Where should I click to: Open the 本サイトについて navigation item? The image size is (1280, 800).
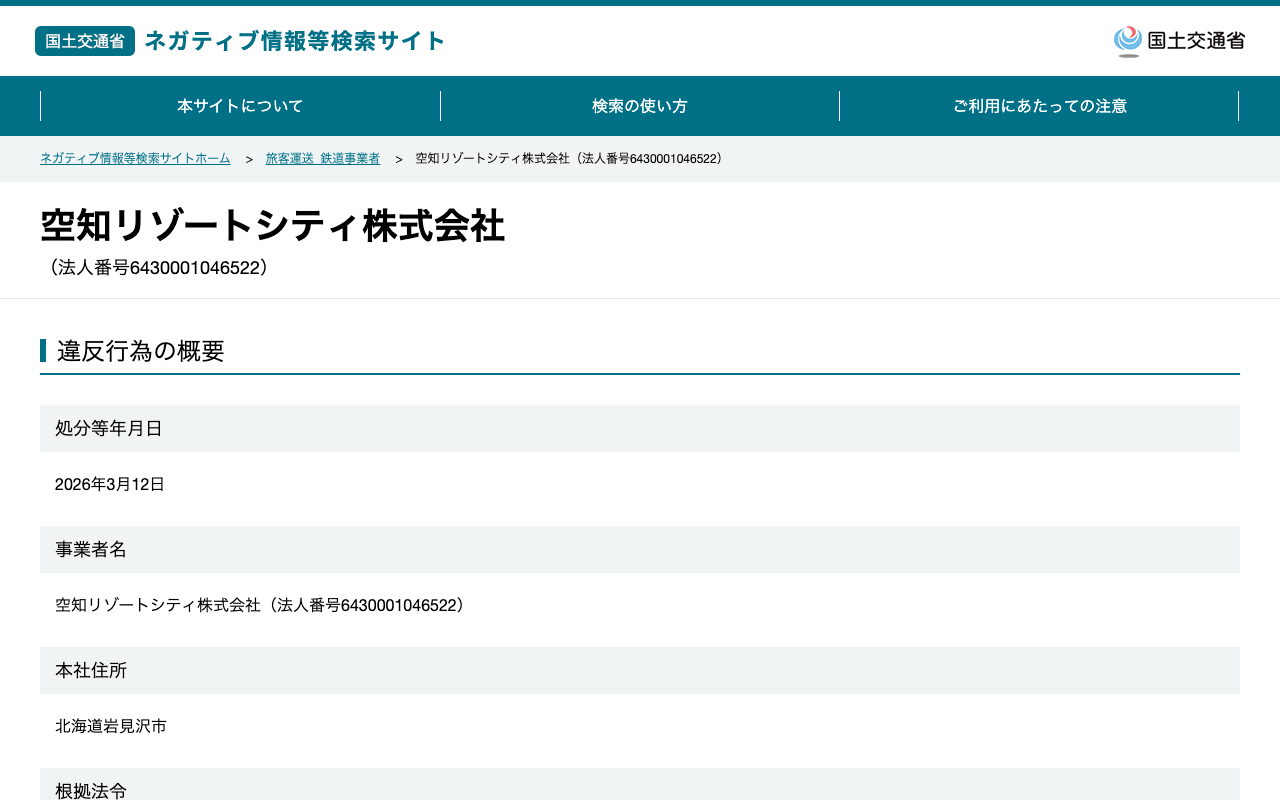[x=240, y=106]
